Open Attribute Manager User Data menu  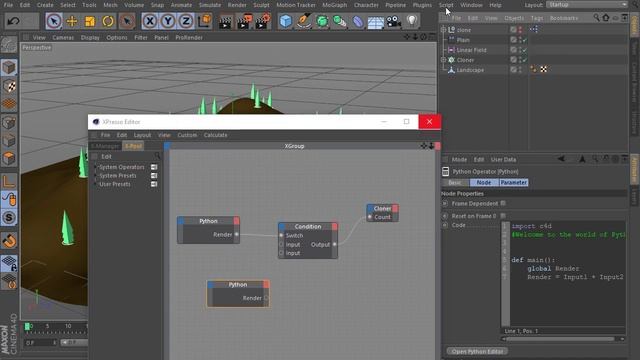point(503,159)
